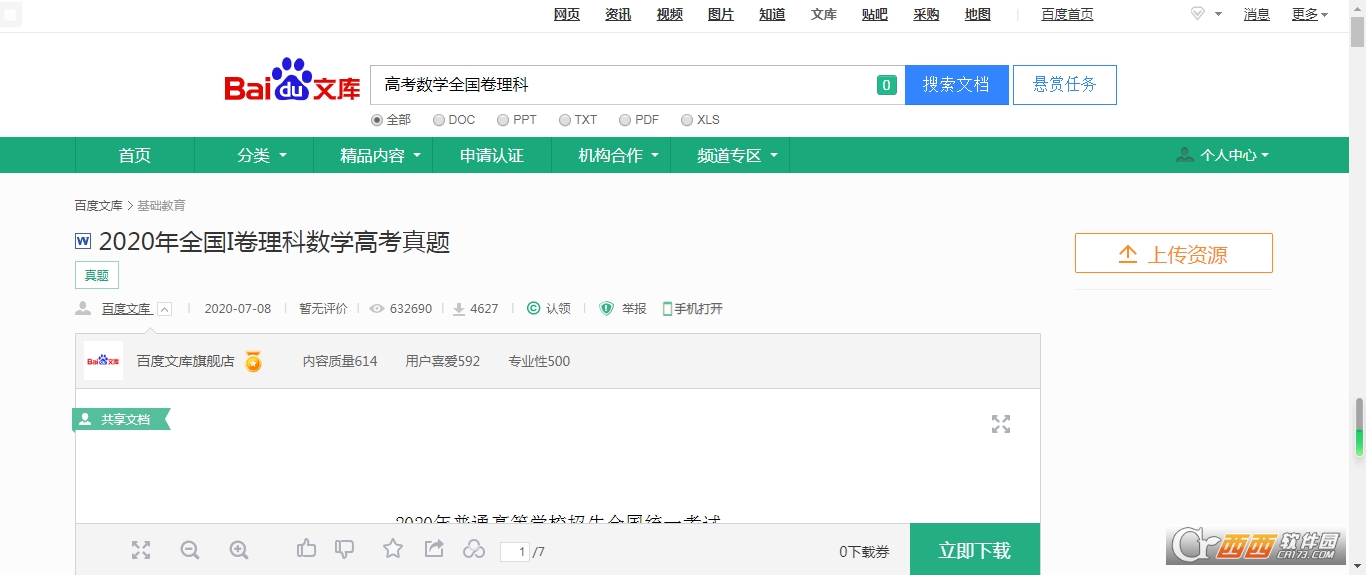Click the 个人中心 user avatar icon
The width and height of the screenshot is (1366, 575).
(x=1185, y=155)
